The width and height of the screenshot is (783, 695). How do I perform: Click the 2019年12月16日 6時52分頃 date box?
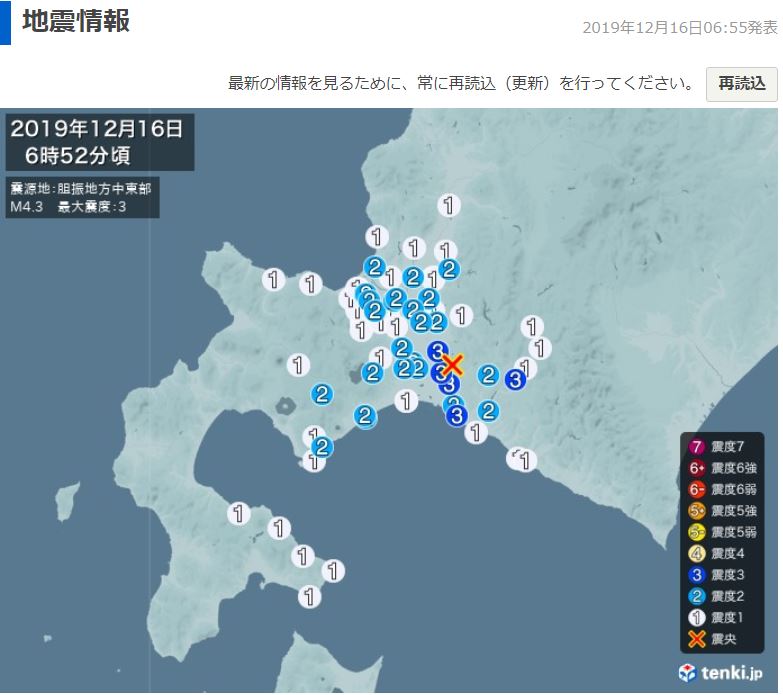(x=97, y=141)
